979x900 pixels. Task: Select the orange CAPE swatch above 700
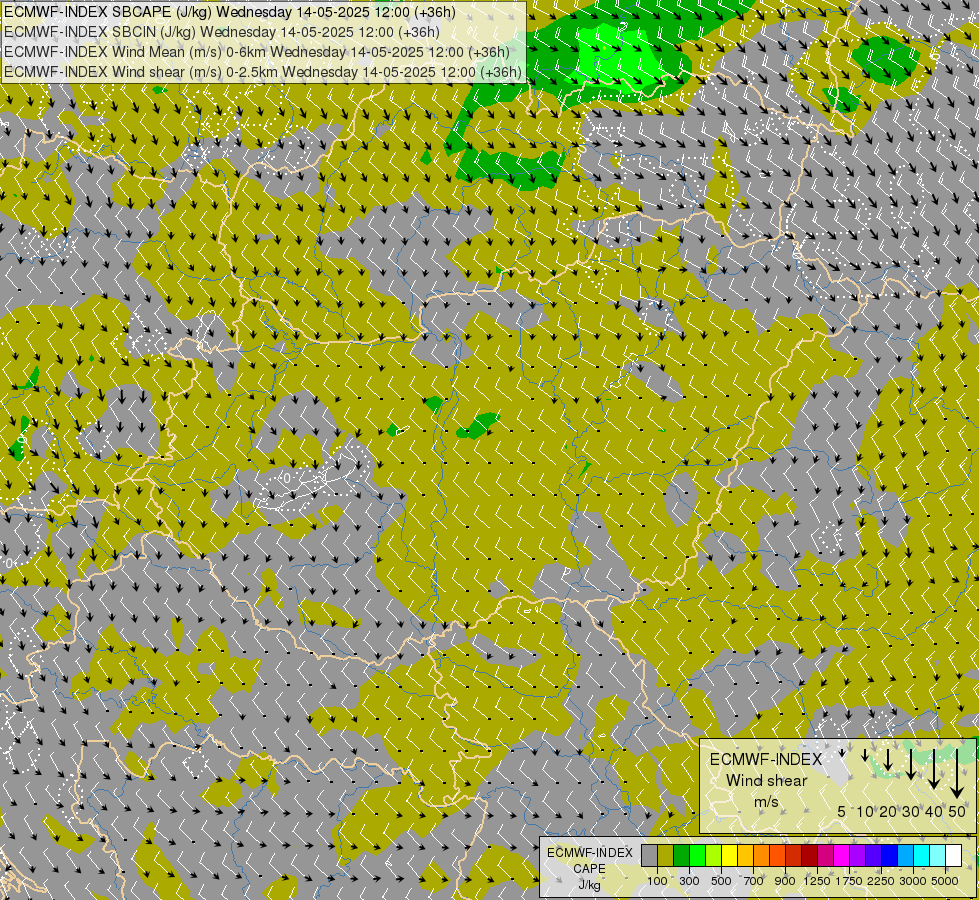pyautogui.click(x=762, y=856)
